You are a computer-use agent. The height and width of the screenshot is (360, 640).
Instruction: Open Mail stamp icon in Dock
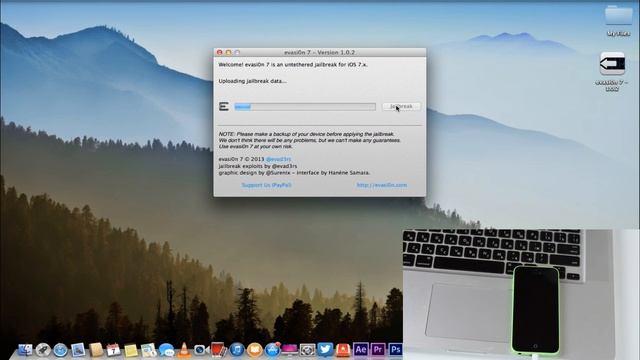click(x=78, y=350)
